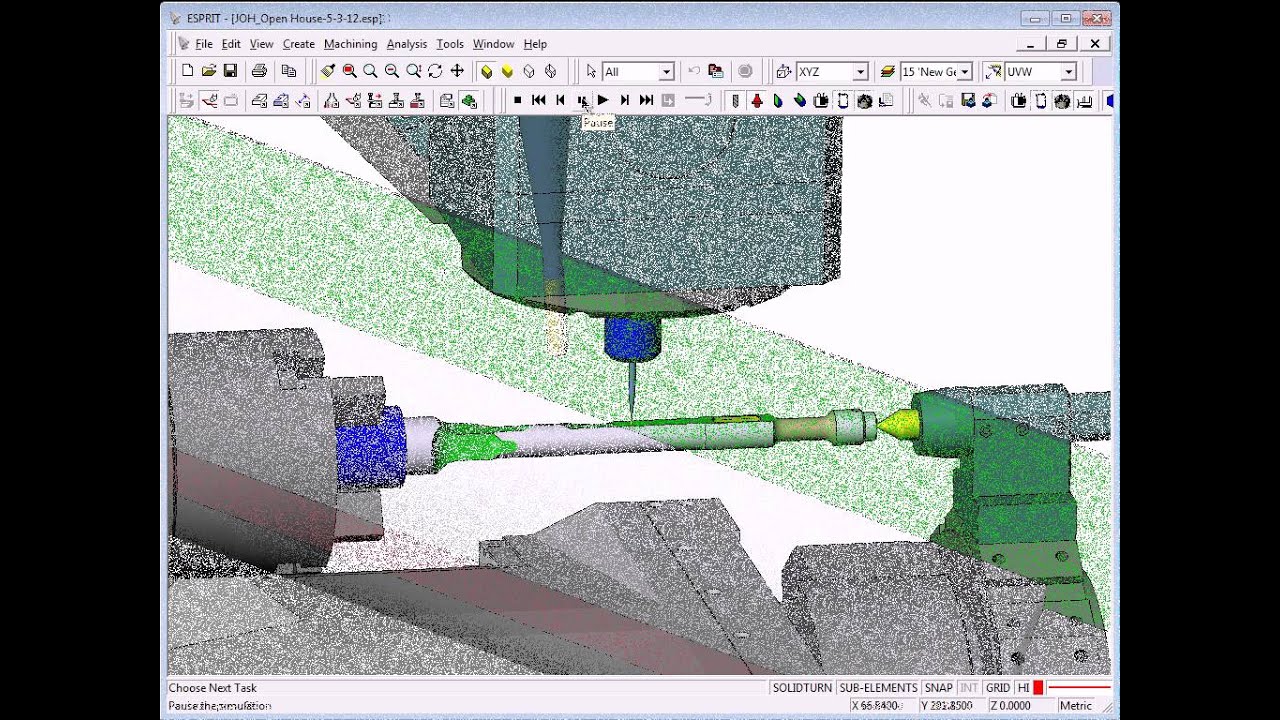Image resolution: width=1280 pixels, height=720 pixels.
Task: Click the brush redraw icon
Action: (328, 71)
